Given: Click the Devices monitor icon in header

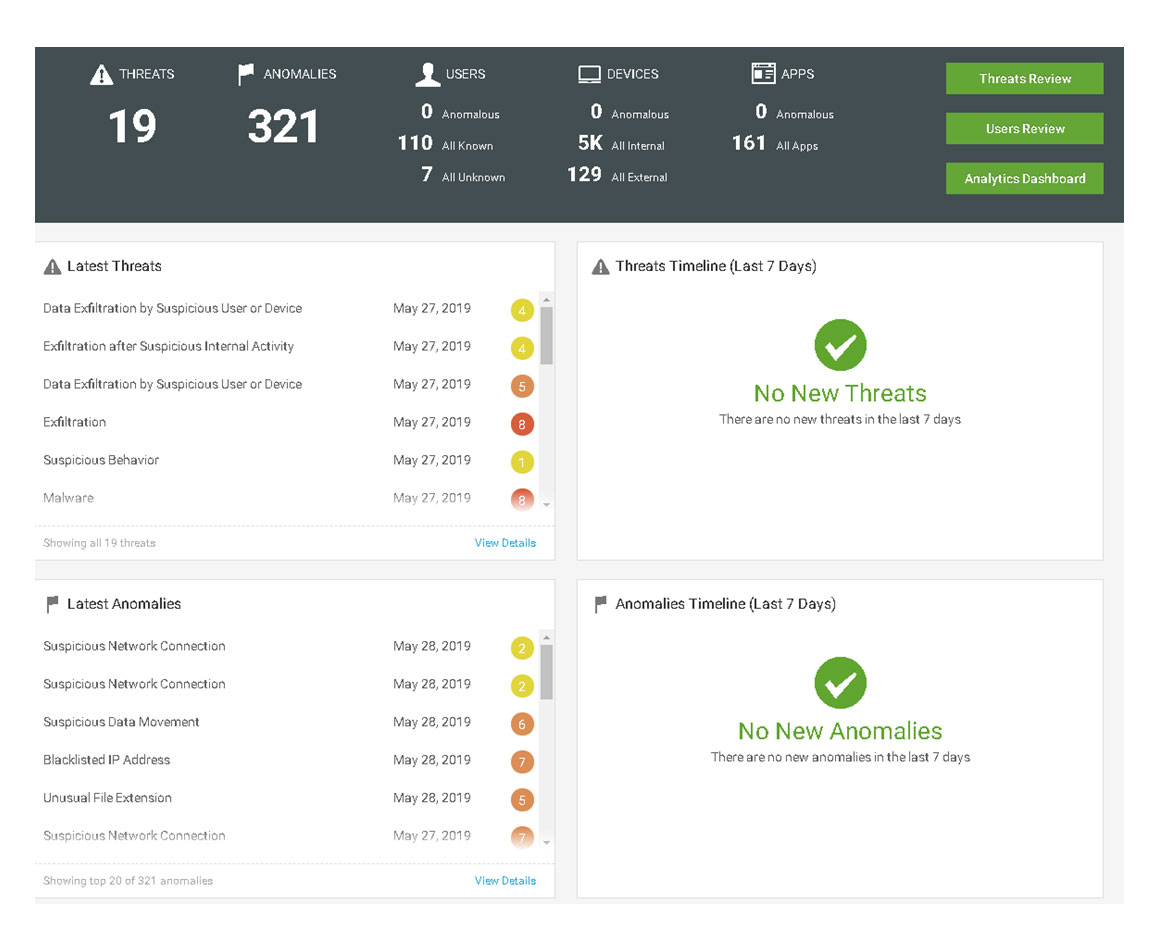Looking at the screenshot, I should pyautogui.click(x=589, y=74).
